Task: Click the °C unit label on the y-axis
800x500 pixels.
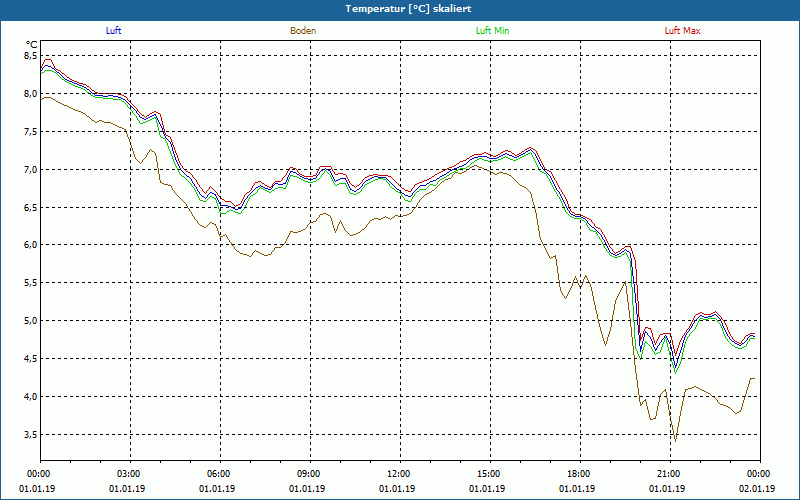Action: [x=32, y=45]
